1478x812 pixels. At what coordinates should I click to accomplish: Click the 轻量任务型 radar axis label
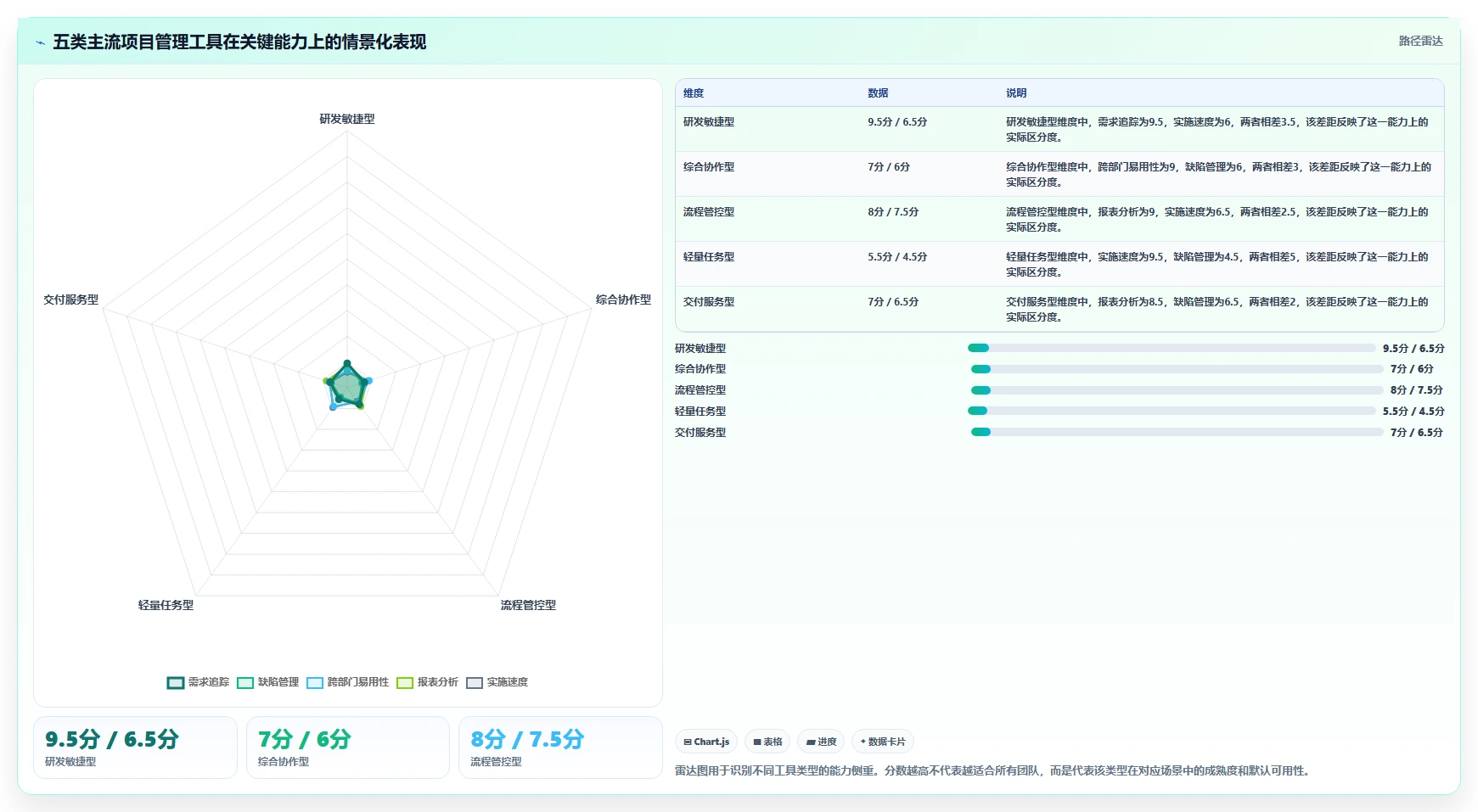pyautogui.click(x=166, y=605)
